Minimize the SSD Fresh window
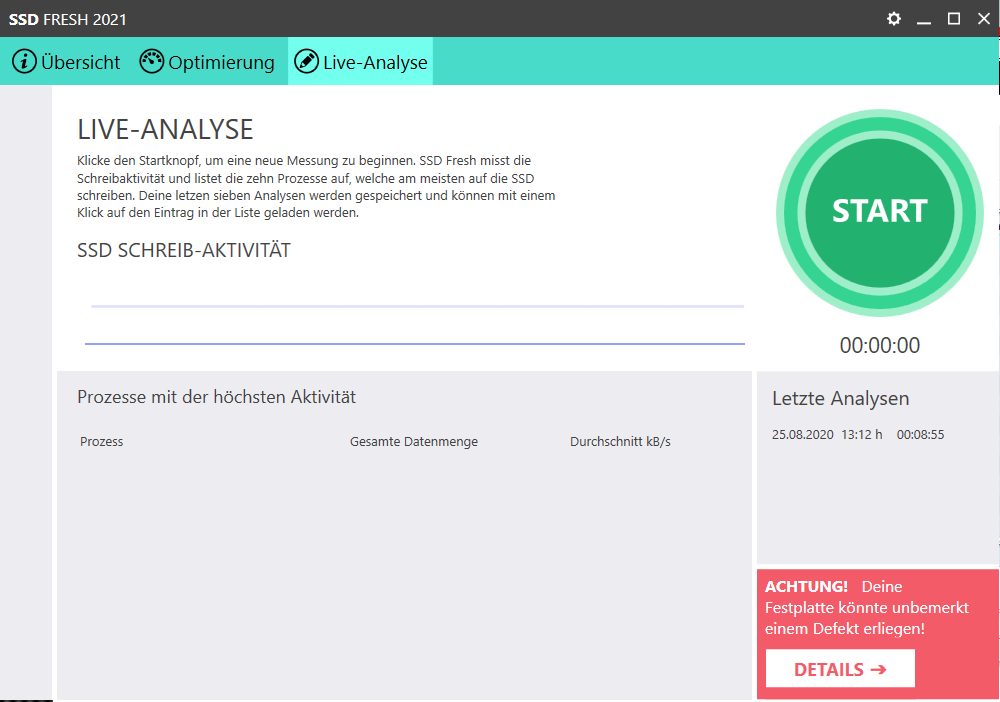 [x=924, y=19]
